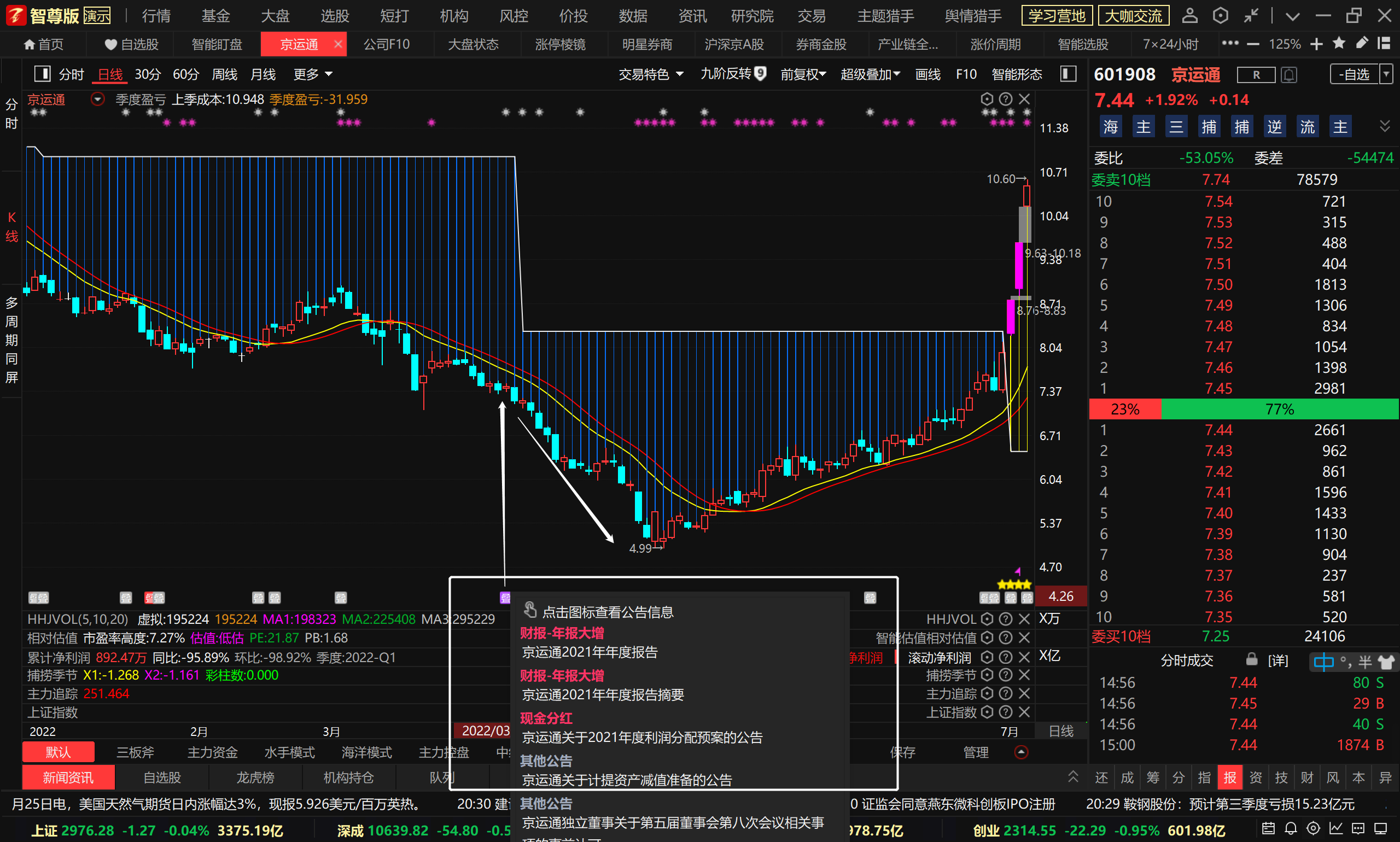The height and width of the screenshot is (842, 1400).
Task: Open the three-dots more tabs menu
Action: [1230, 43]
